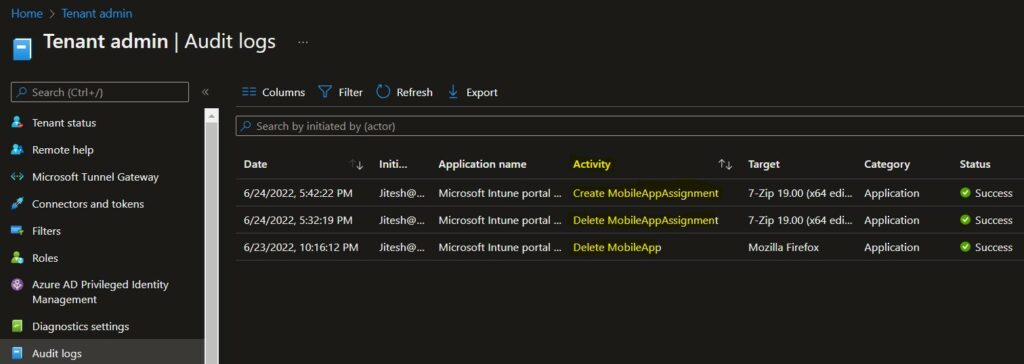Click sidebar scrollbar up arrow

[212, 116]
